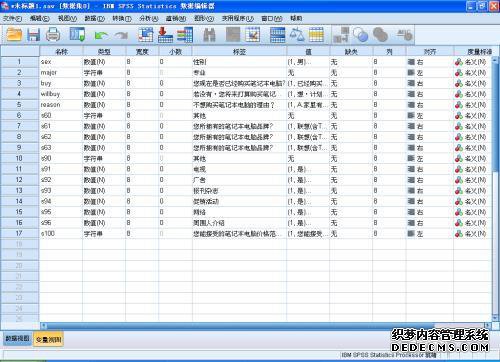The width and height of the screenshot is (500, 362).
Task: Click the Recall dialog toolbar icon
Action: click(77, 34)
